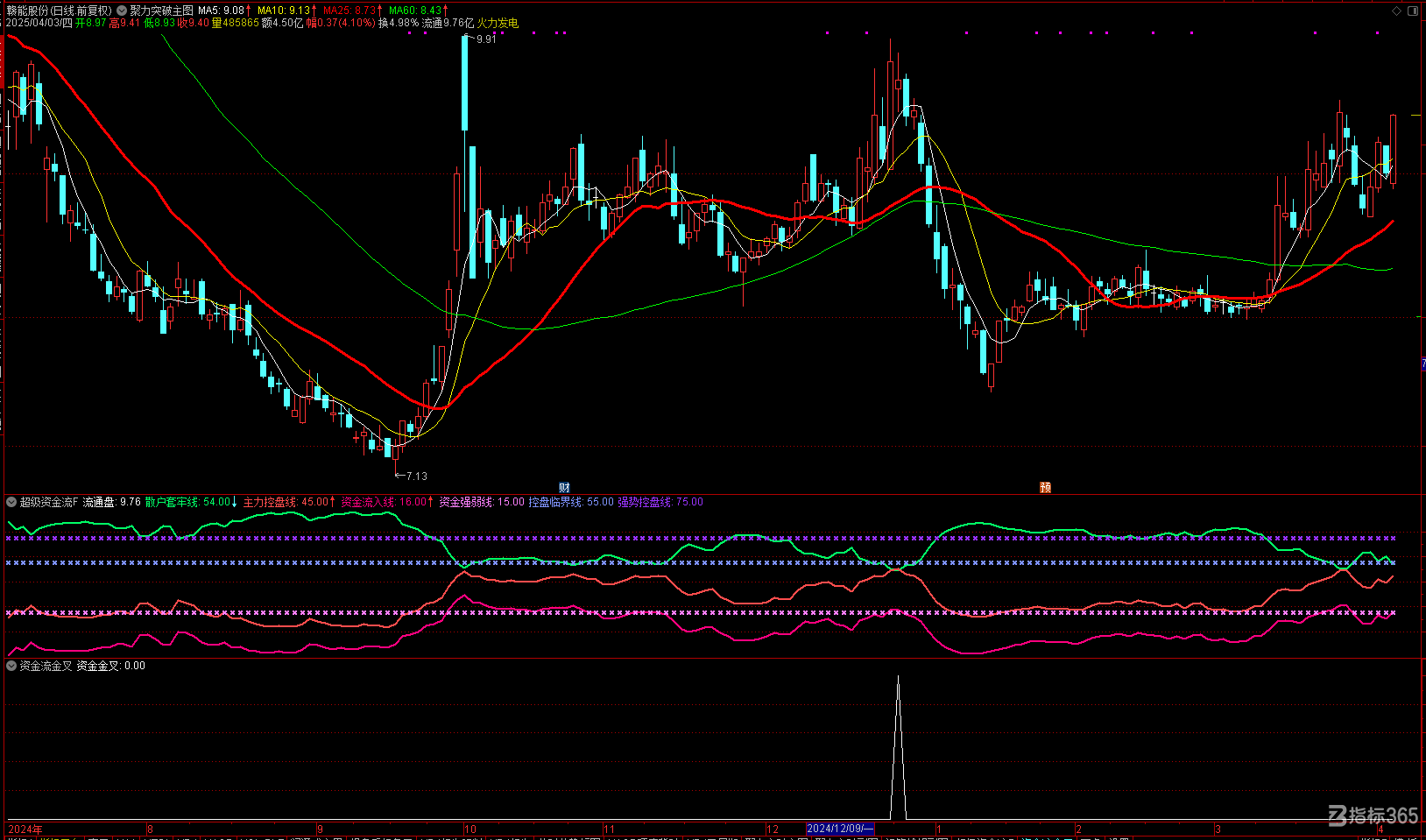
Task: Click month 2 on the time axis
Action: 1079,829
